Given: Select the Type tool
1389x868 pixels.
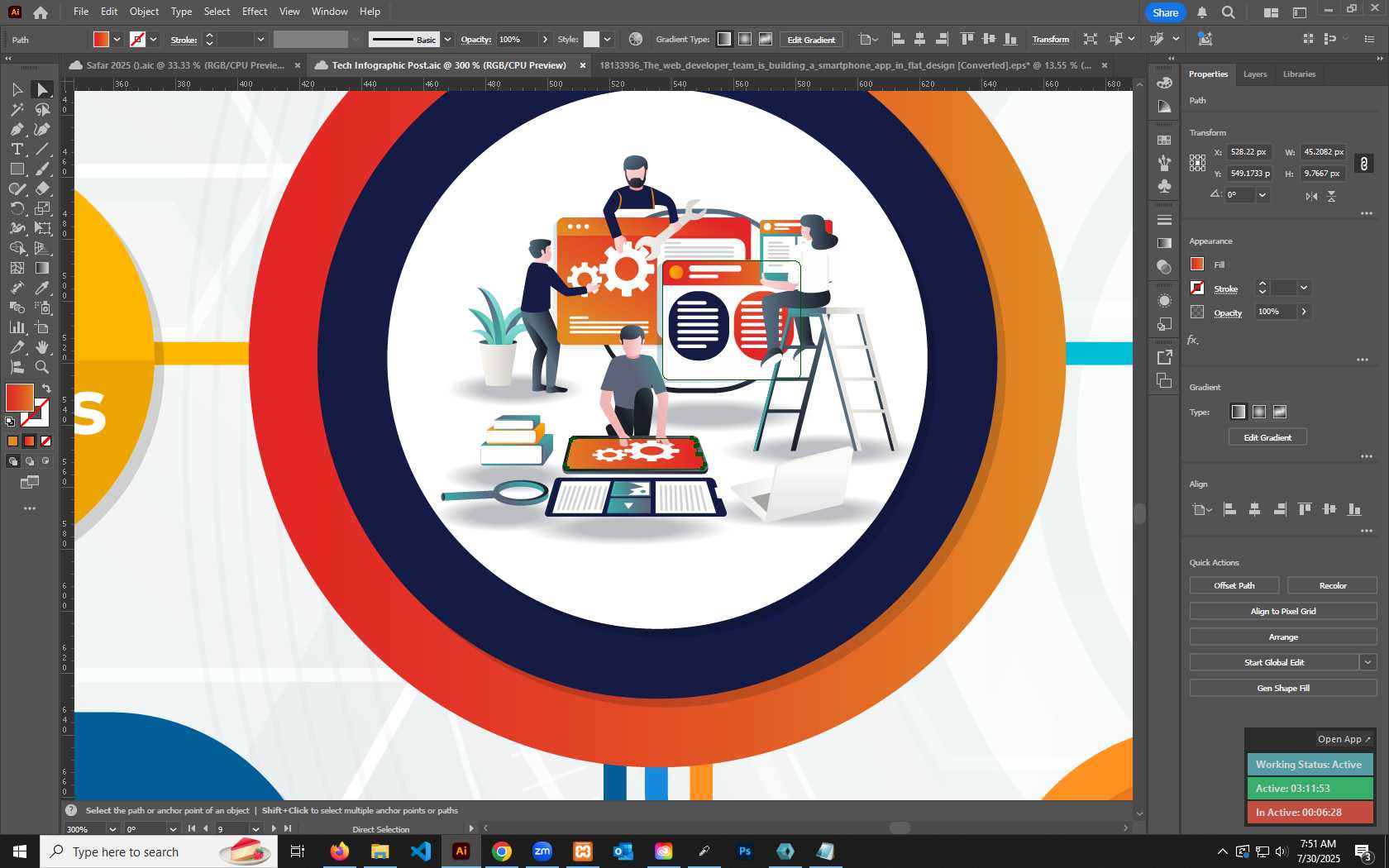Looking at the screenshot, I should [17, 149].
